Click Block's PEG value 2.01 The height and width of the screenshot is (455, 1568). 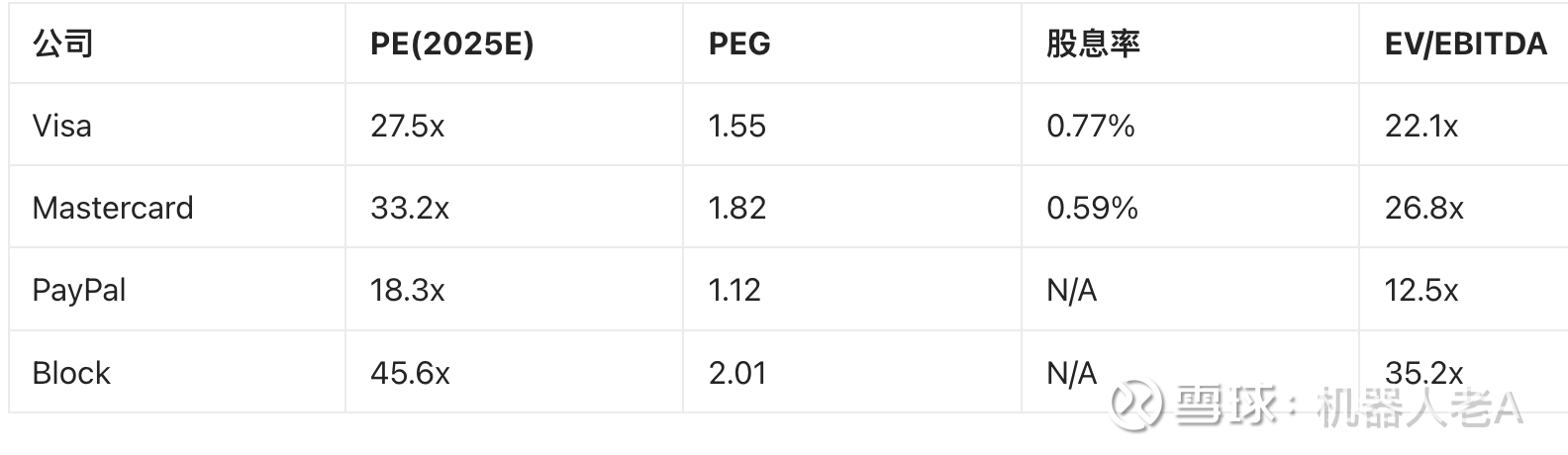[737, 373]
